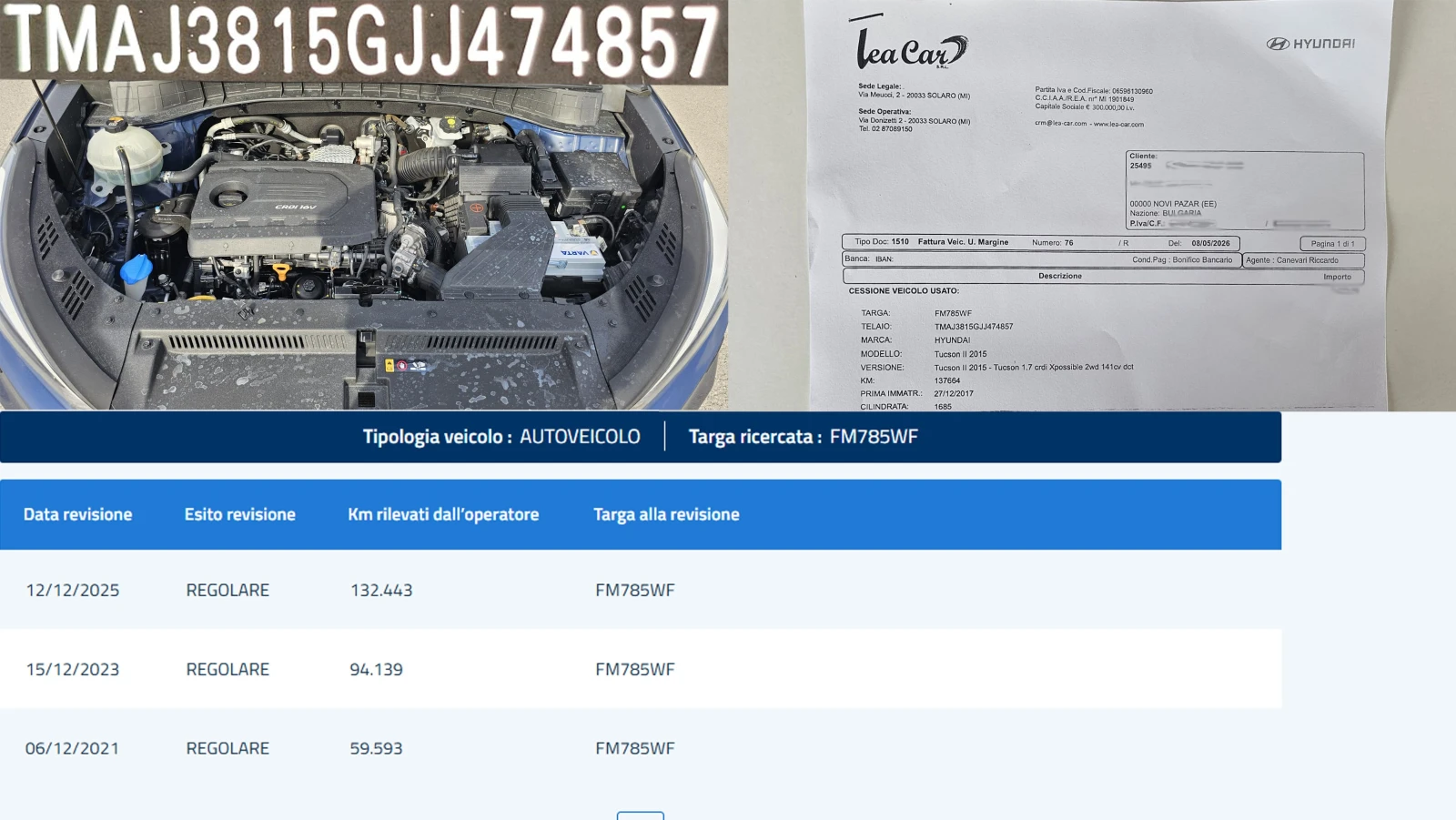Click the Hyundai logo on invoice
Image resolution: width=1456 pixels, height=820 pixels.
coord(1310,44)
